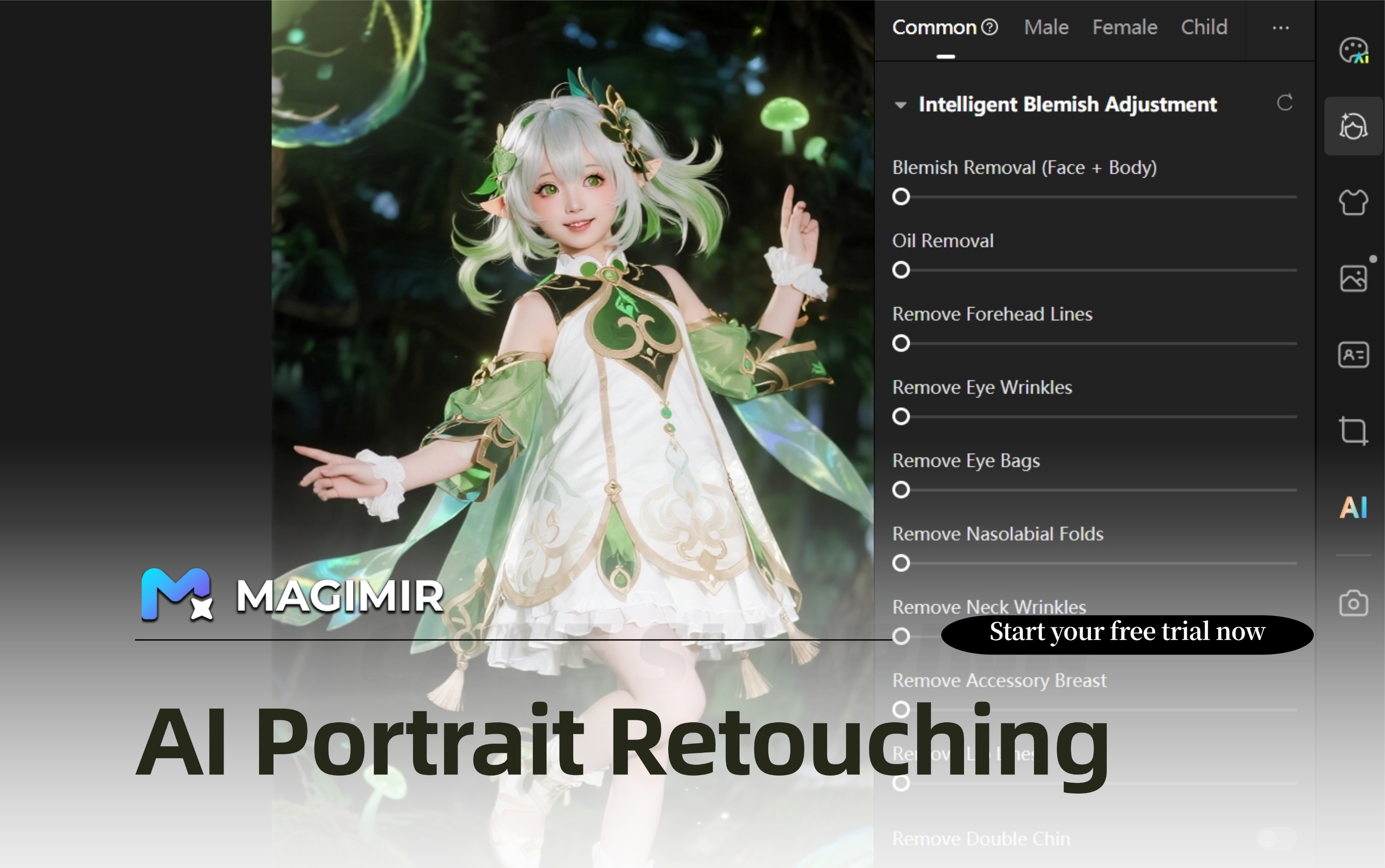Open the AI tools sidebar icon

pos(1353,507)
